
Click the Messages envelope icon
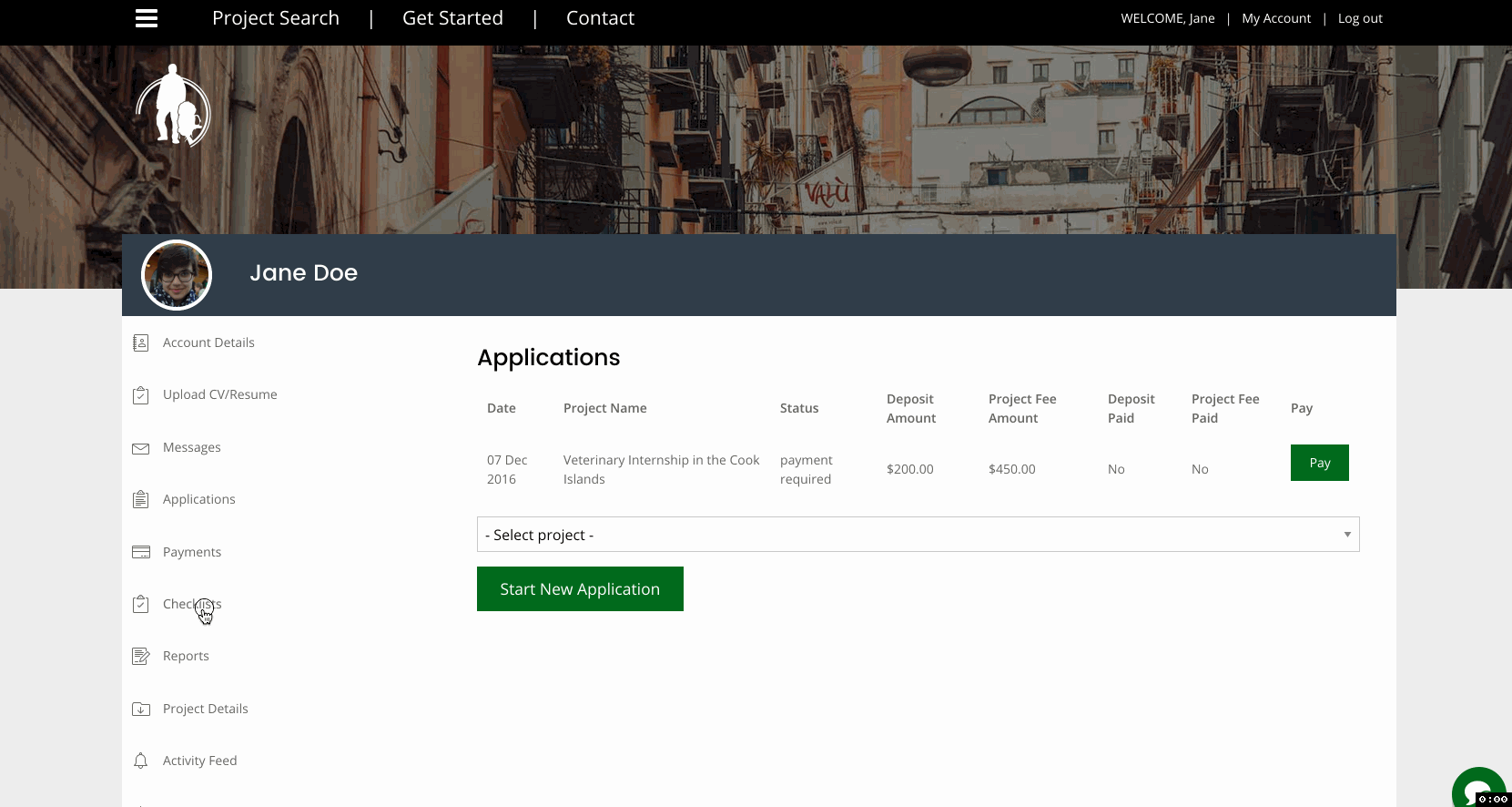coord(140,448)
